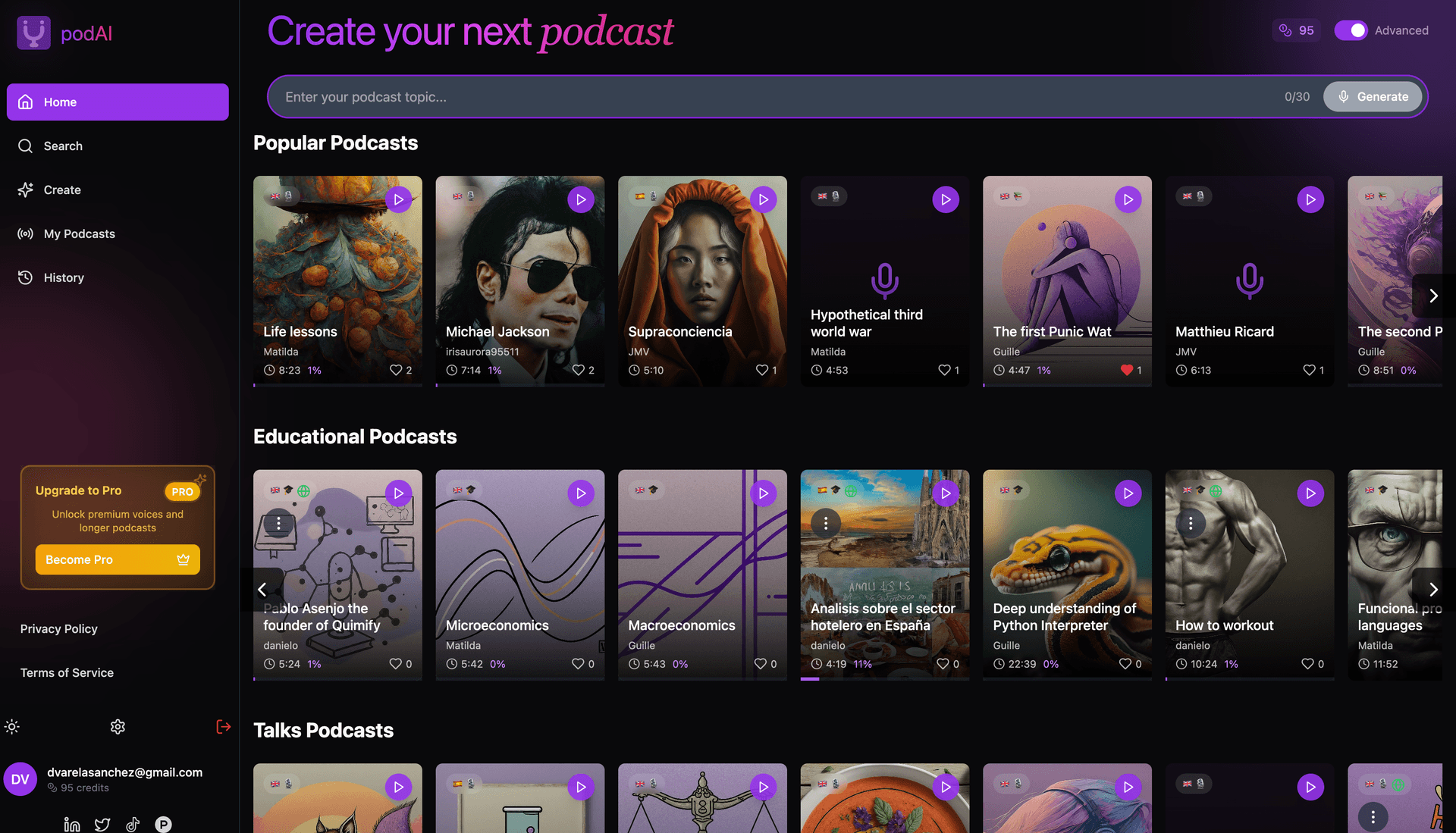Go to History in the sidebar
Image resolution: width=1456 pixels, height=833 pixels.
(64, 277)
